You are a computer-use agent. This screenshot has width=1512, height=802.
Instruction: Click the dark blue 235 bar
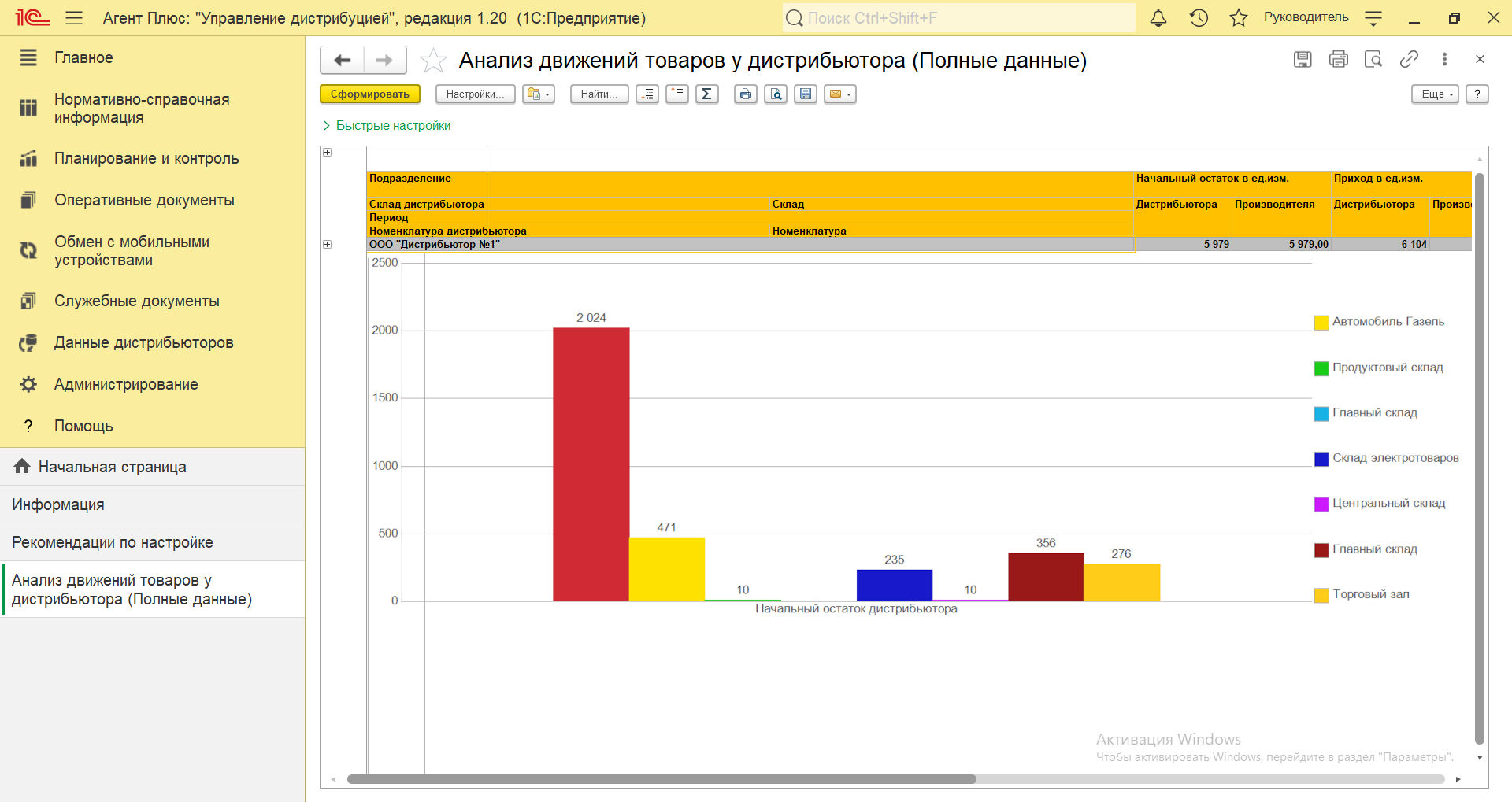pyautogui.click(x=895, y=586)
